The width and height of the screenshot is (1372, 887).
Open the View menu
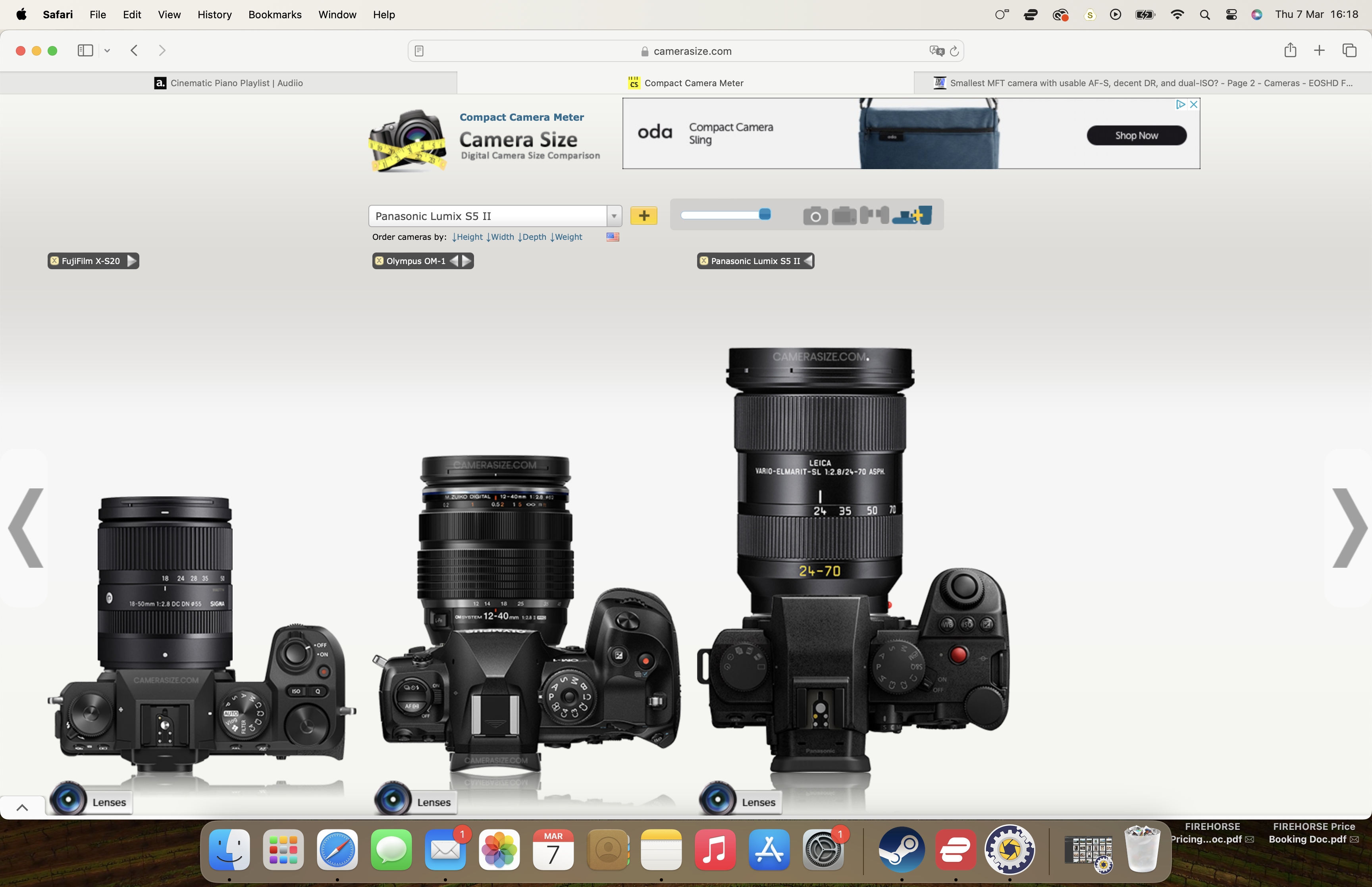tap(169, 14)
